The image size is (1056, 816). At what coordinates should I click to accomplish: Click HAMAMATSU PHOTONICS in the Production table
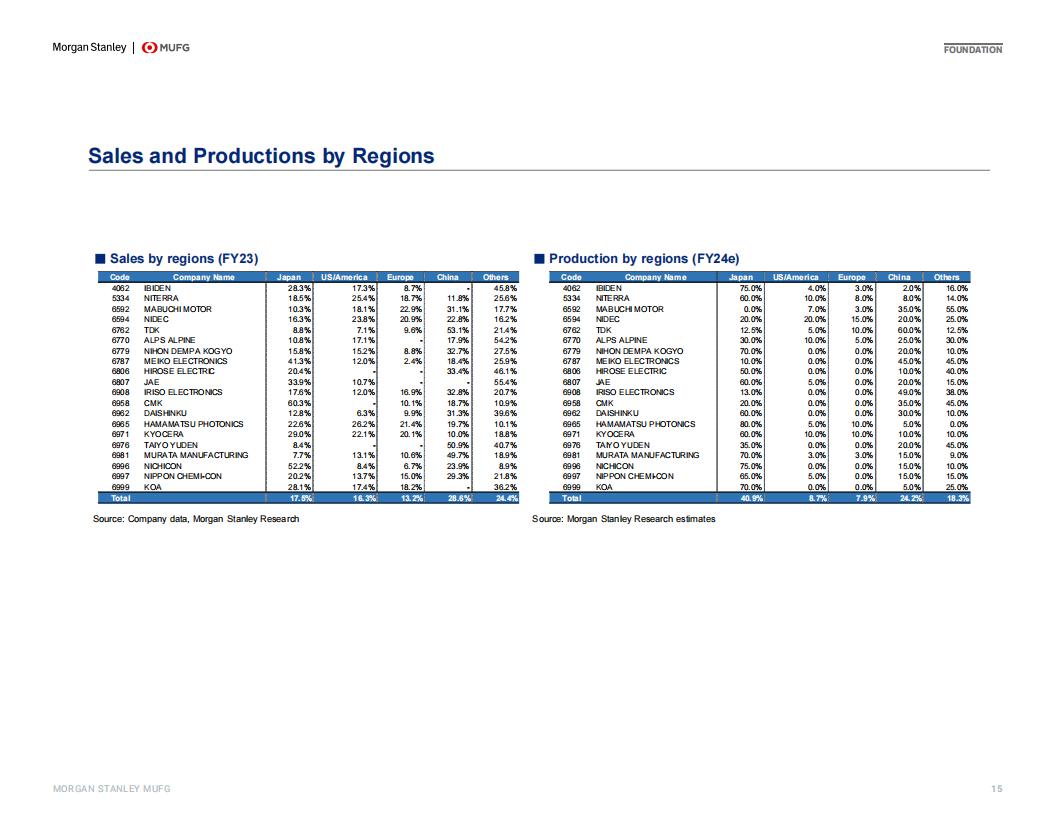pyautogui.click(x=645, y=424)
